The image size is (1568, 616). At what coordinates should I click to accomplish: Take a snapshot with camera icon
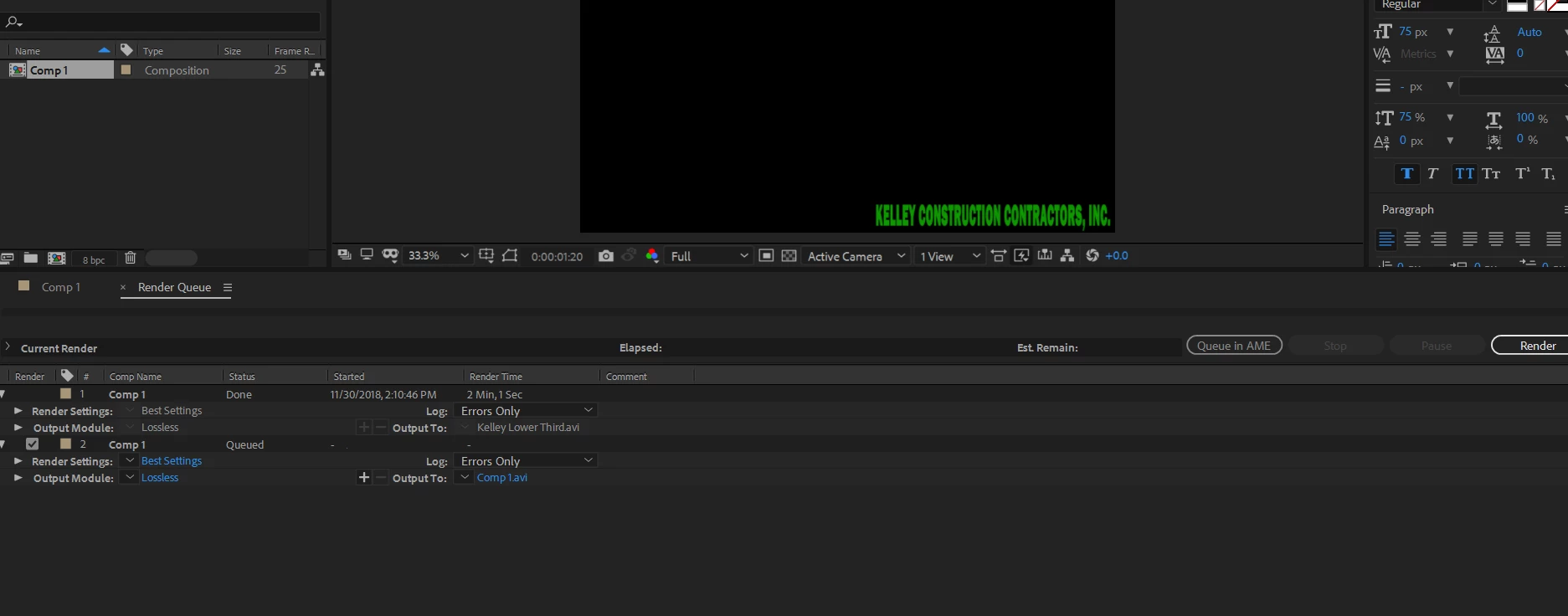point(606,255)
